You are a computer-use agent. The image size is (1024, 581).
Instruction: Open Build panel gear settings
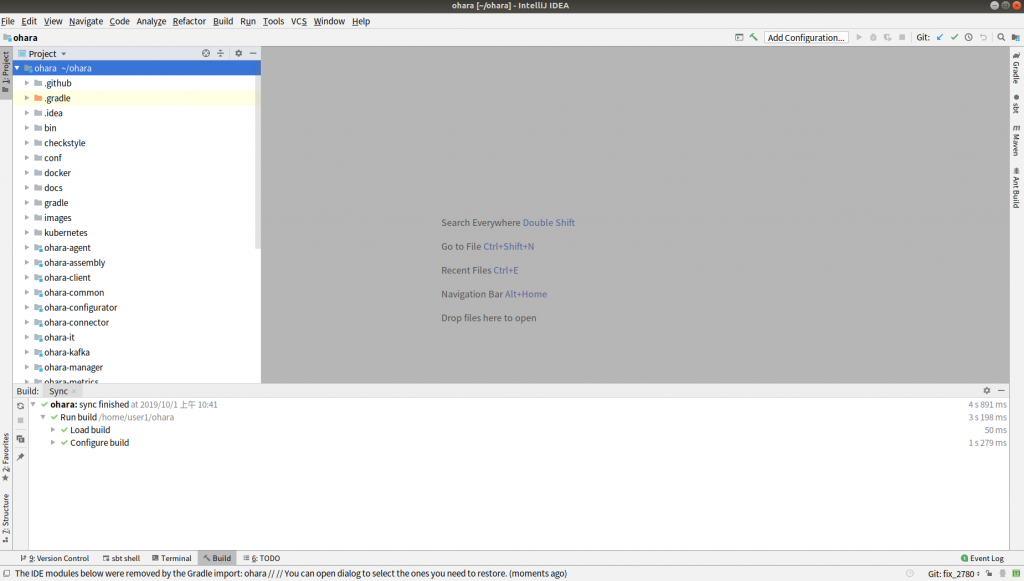coord(987,390)
